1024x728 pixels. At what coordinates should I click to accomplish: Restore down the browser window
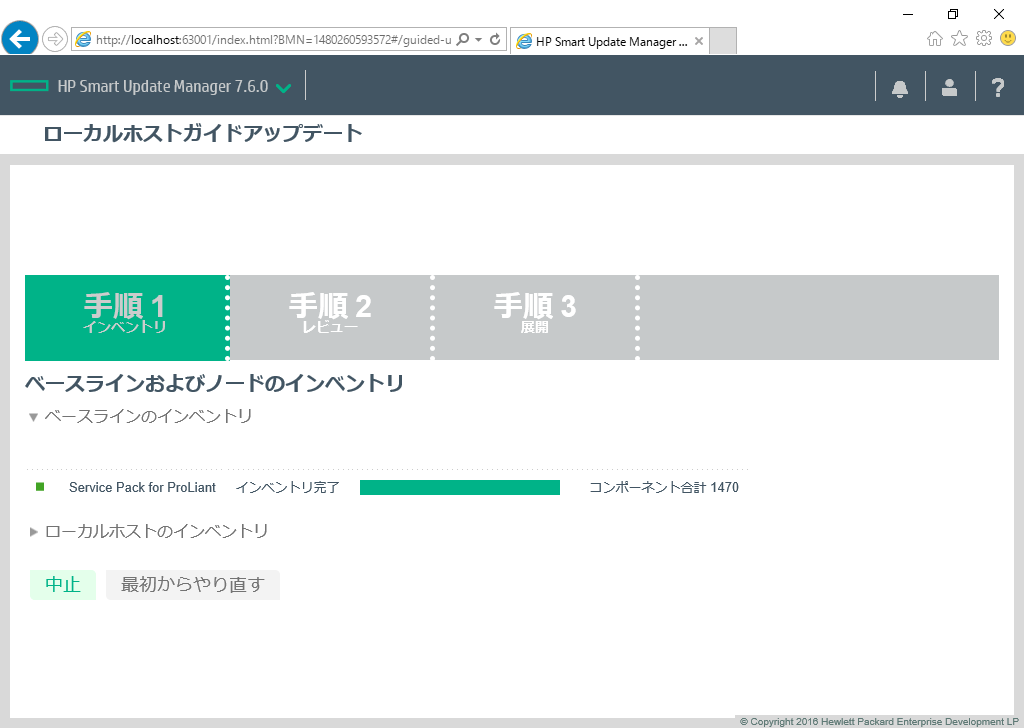(953, 14)
